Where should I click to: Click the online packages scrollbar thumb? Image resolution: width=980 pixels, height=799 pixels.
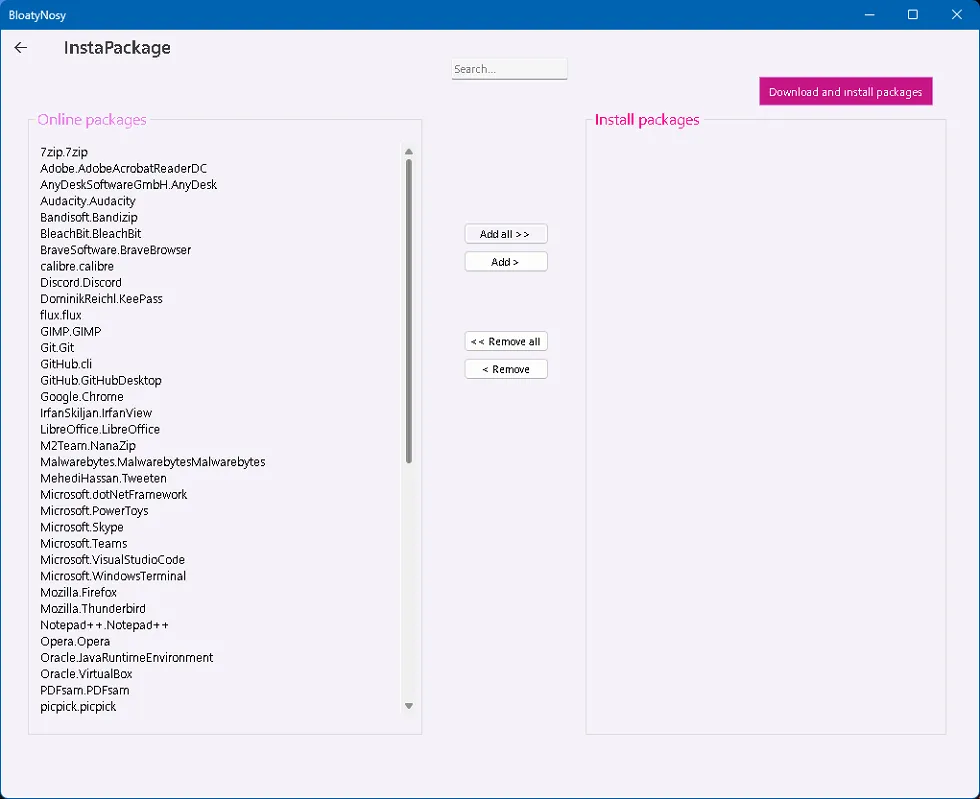[409, 310]
